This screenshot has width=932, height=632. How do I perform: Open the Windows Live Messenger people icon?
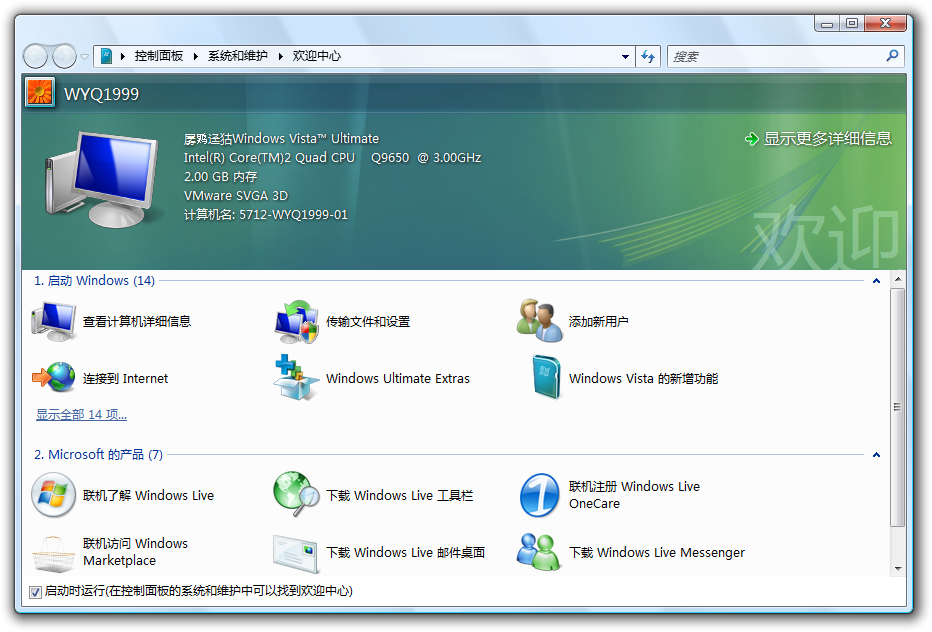pyautogui.click(x=539, y=552)
